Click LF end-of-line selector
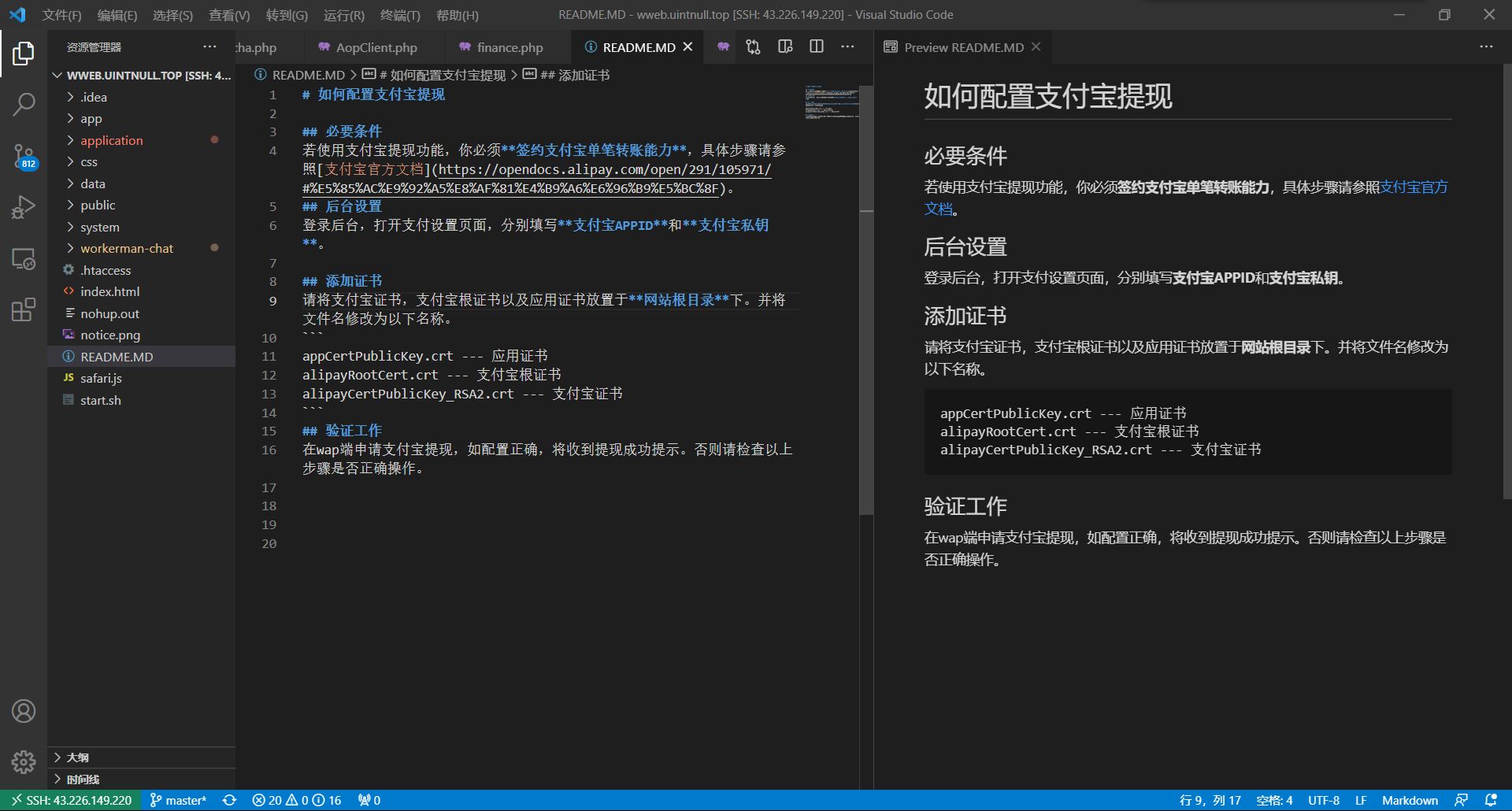 1361,800
